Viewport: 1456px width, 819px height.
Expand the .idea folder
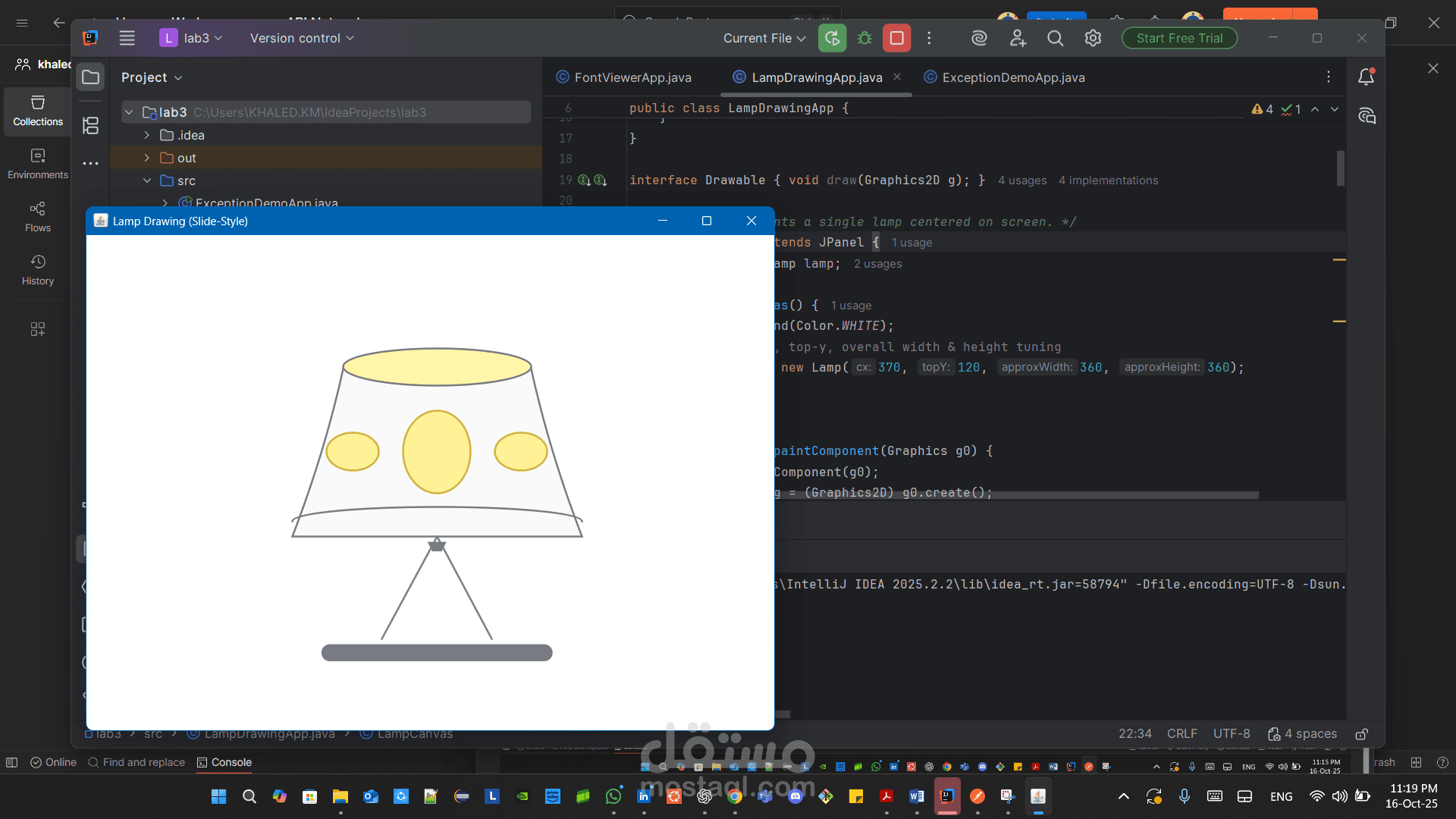click(x=147, y=135)
